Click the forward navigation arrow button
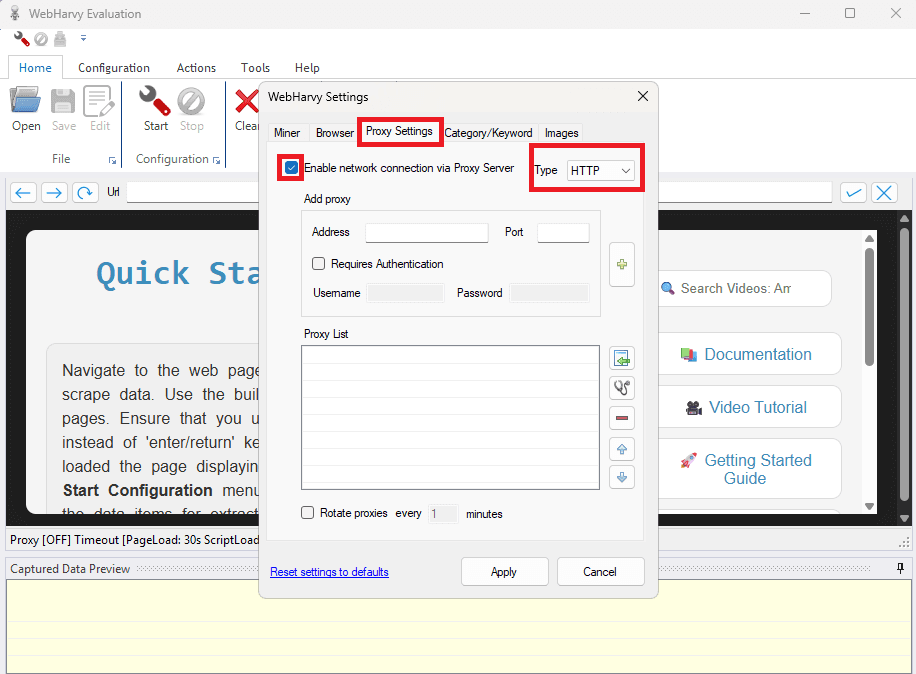Viewport: 916px width, 674px height. pos(52,192)
